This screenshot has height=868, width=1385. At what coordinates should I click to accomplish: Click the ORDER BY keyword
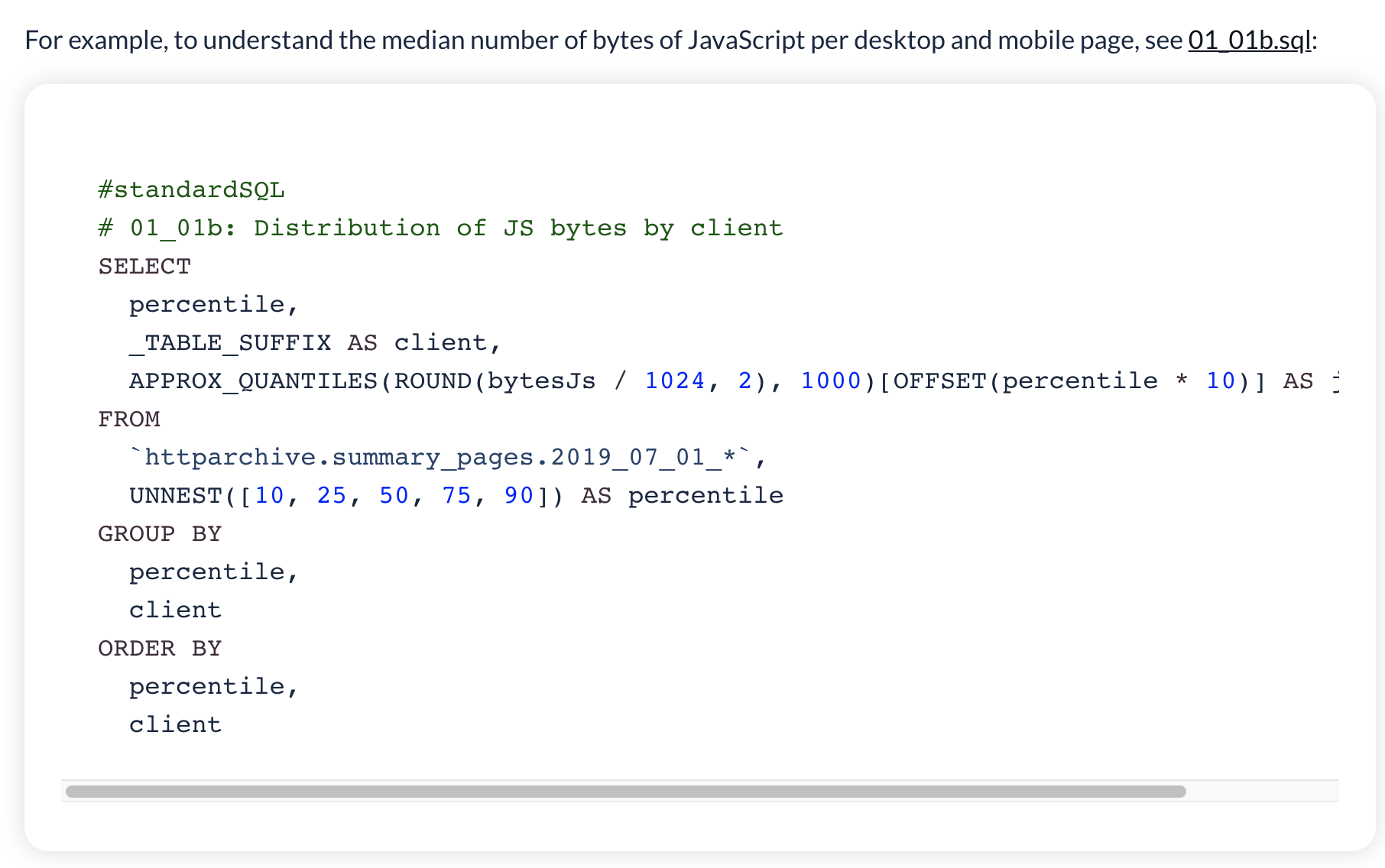pos(160,648)
